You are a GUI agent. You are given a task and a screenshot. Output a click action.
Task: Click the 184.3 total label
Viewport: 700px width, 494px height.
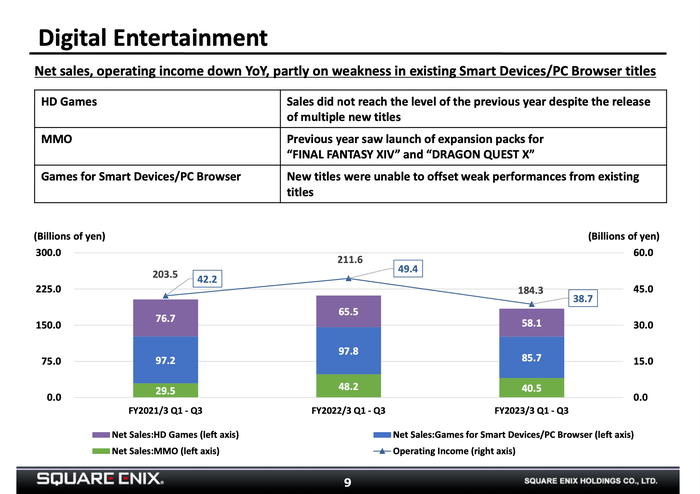530,291
